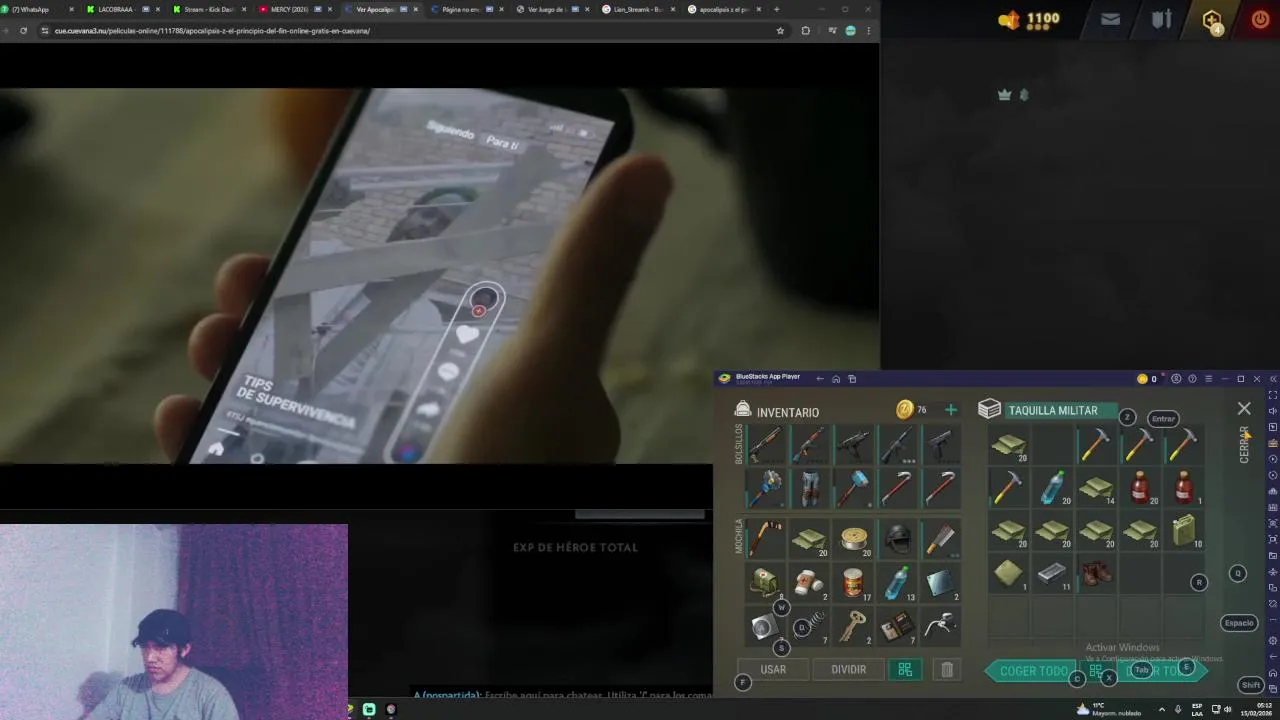Select the cleaver in backpack
This screenshot has width=1280, height=720.
coord(940,539)
